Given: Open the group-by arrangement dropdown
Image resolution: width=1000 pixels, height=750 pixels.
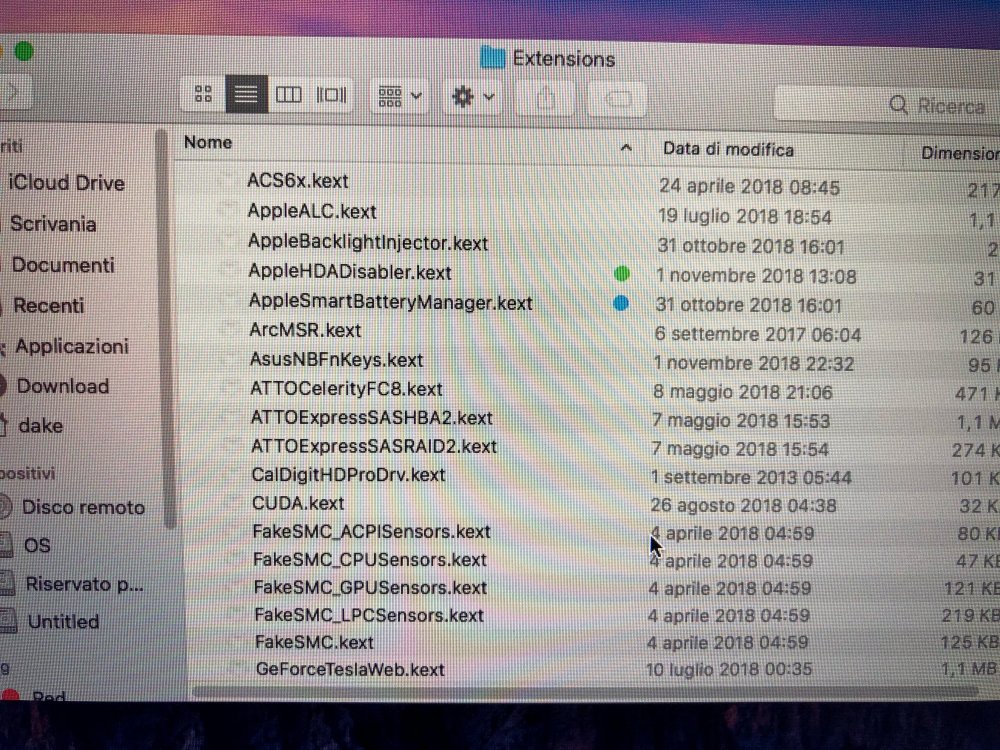Looking at the screenshot, I should point(400,96).
